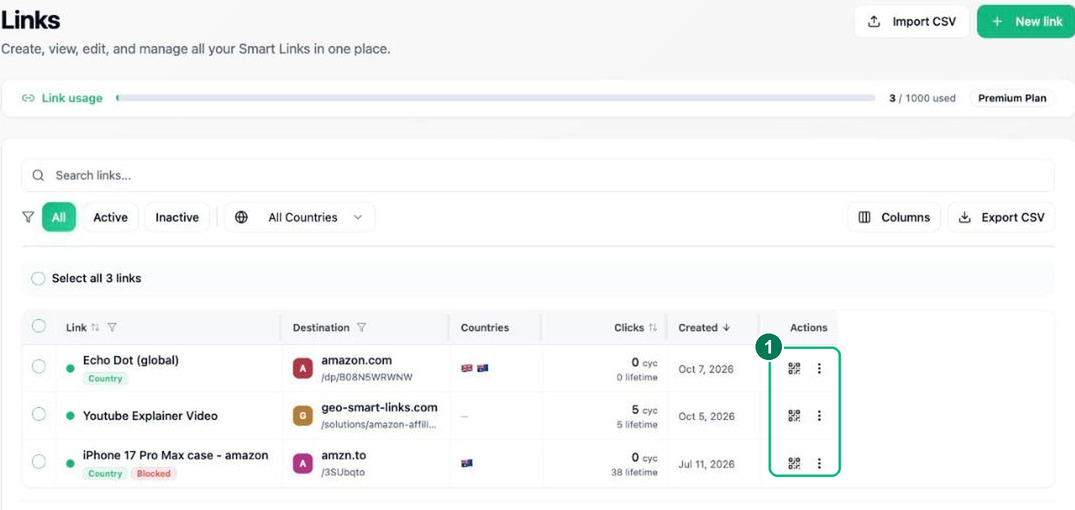The image size is (1075, 510).
Task: Open more actions menu for Youtube Explainer Video
Action: (819, 415)
